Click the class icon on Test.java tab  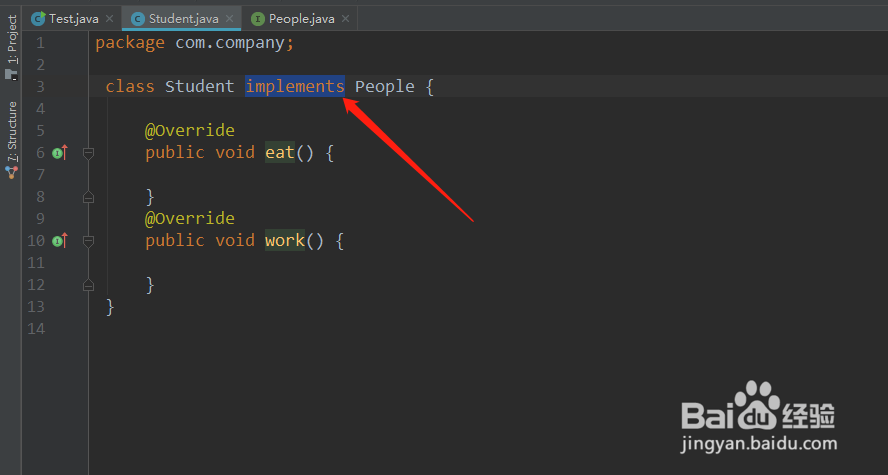[x=38, y=19]
